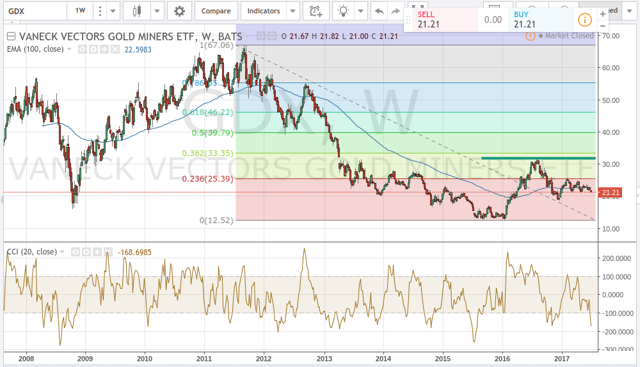Select the 1W interval button
This screenshot has width=640, height=367.
(x=80, y=11)
